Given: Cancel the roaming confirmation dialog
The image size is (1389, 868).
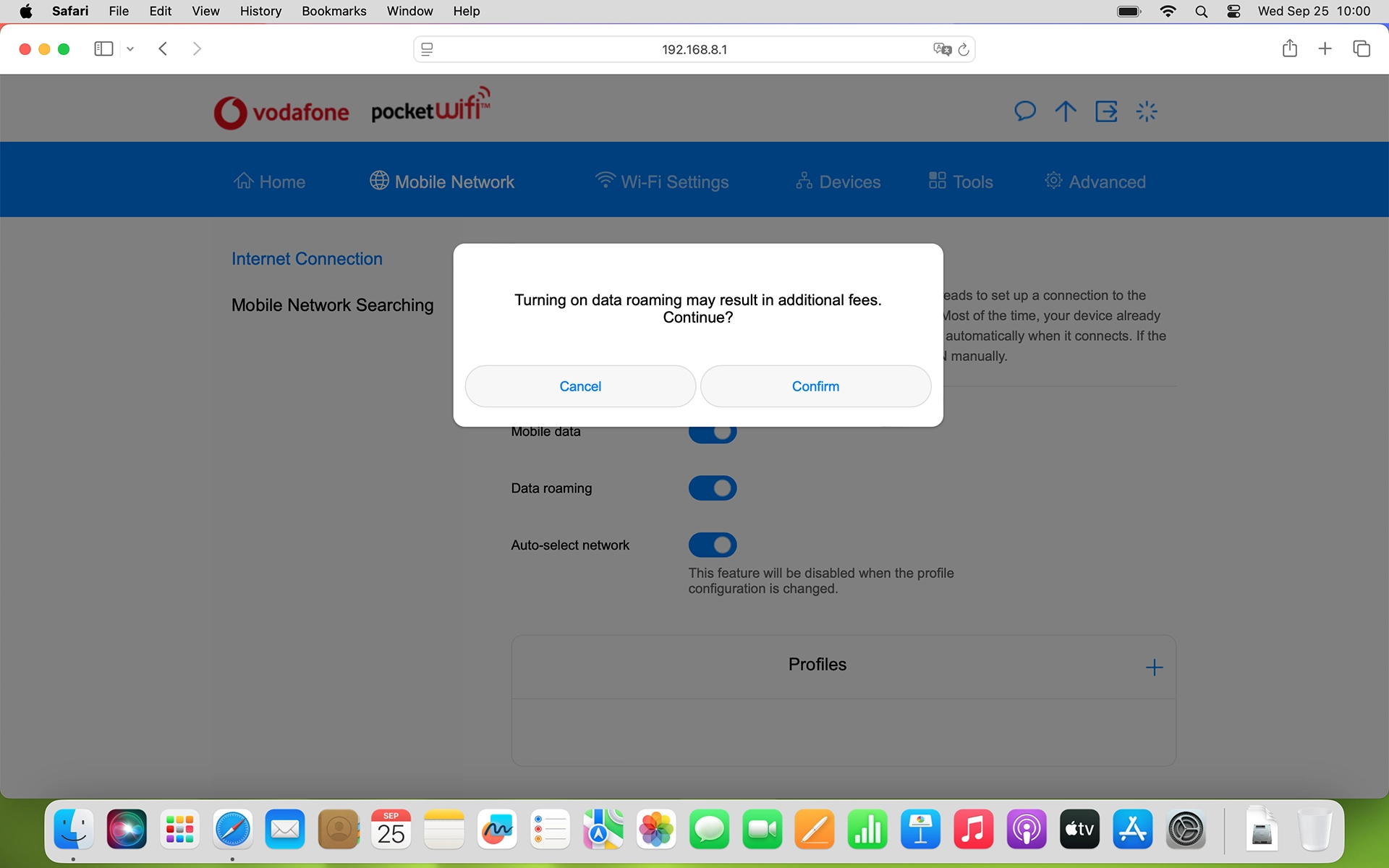Looking at the screenshot, I should [x=579, y=386].
